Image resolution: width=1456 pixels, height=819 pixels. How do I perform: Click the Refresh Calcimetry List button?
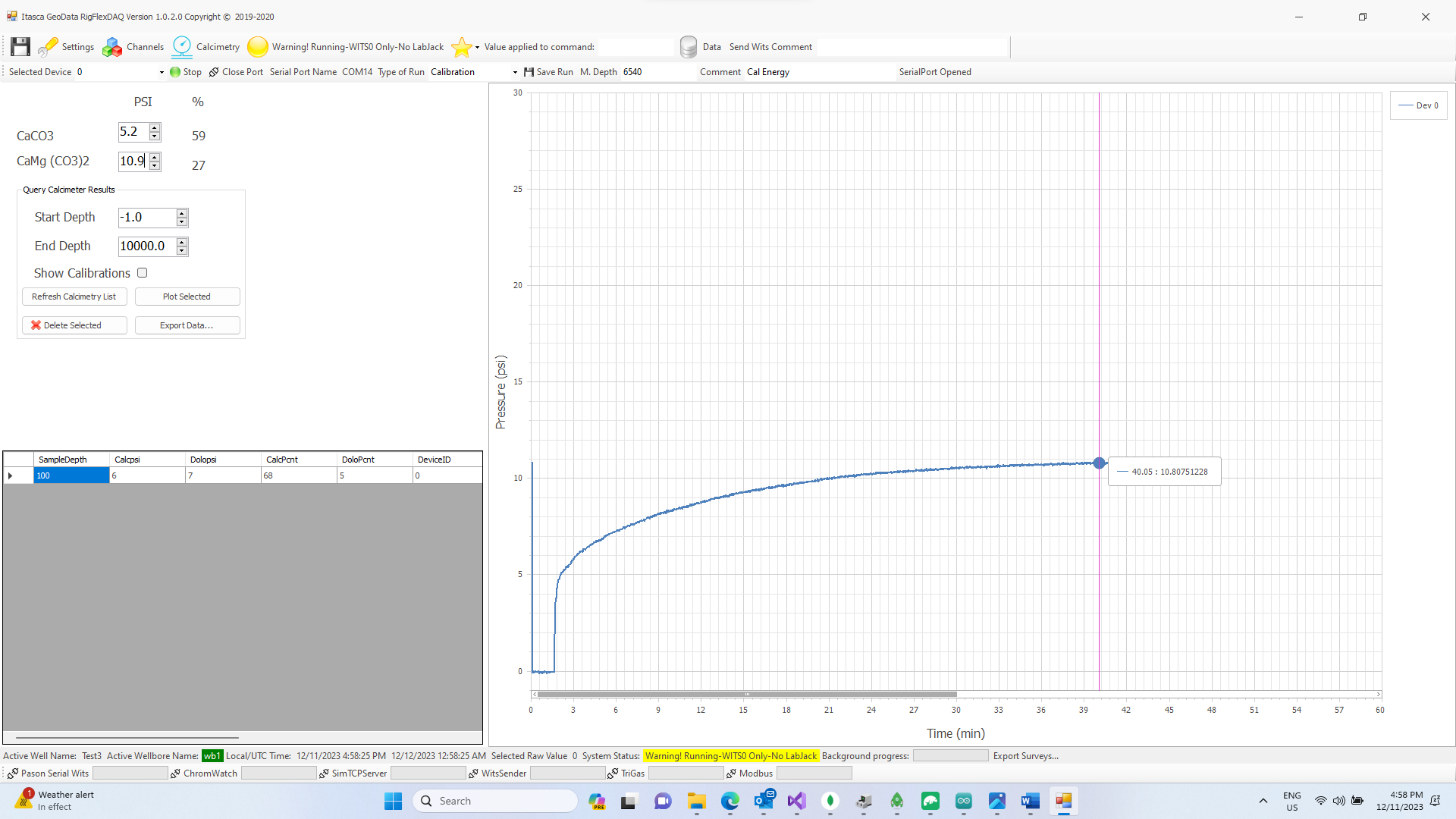click(74, 297)
